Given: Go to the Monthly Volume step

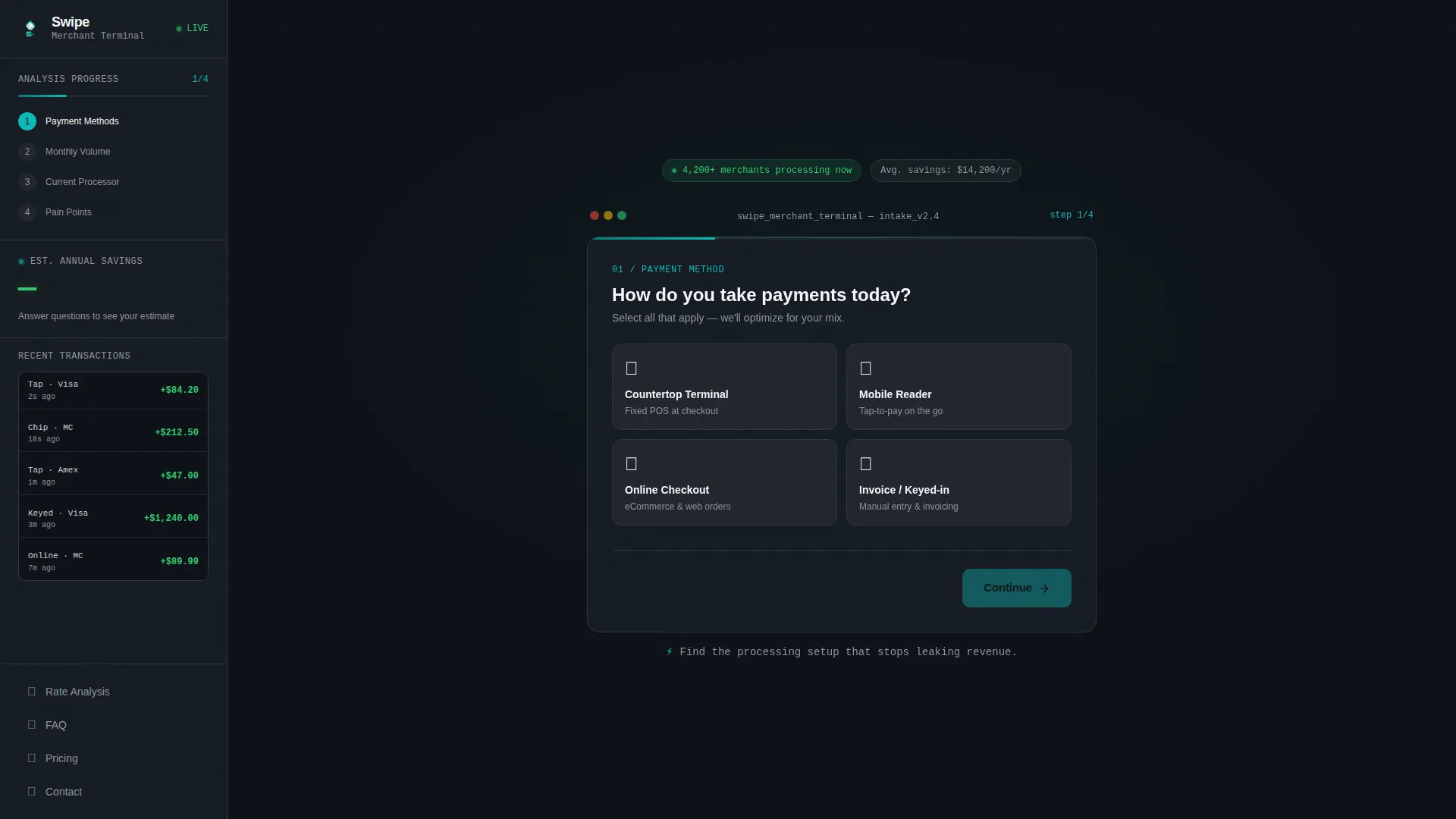Looking at the screenshot, I should 113,152.
